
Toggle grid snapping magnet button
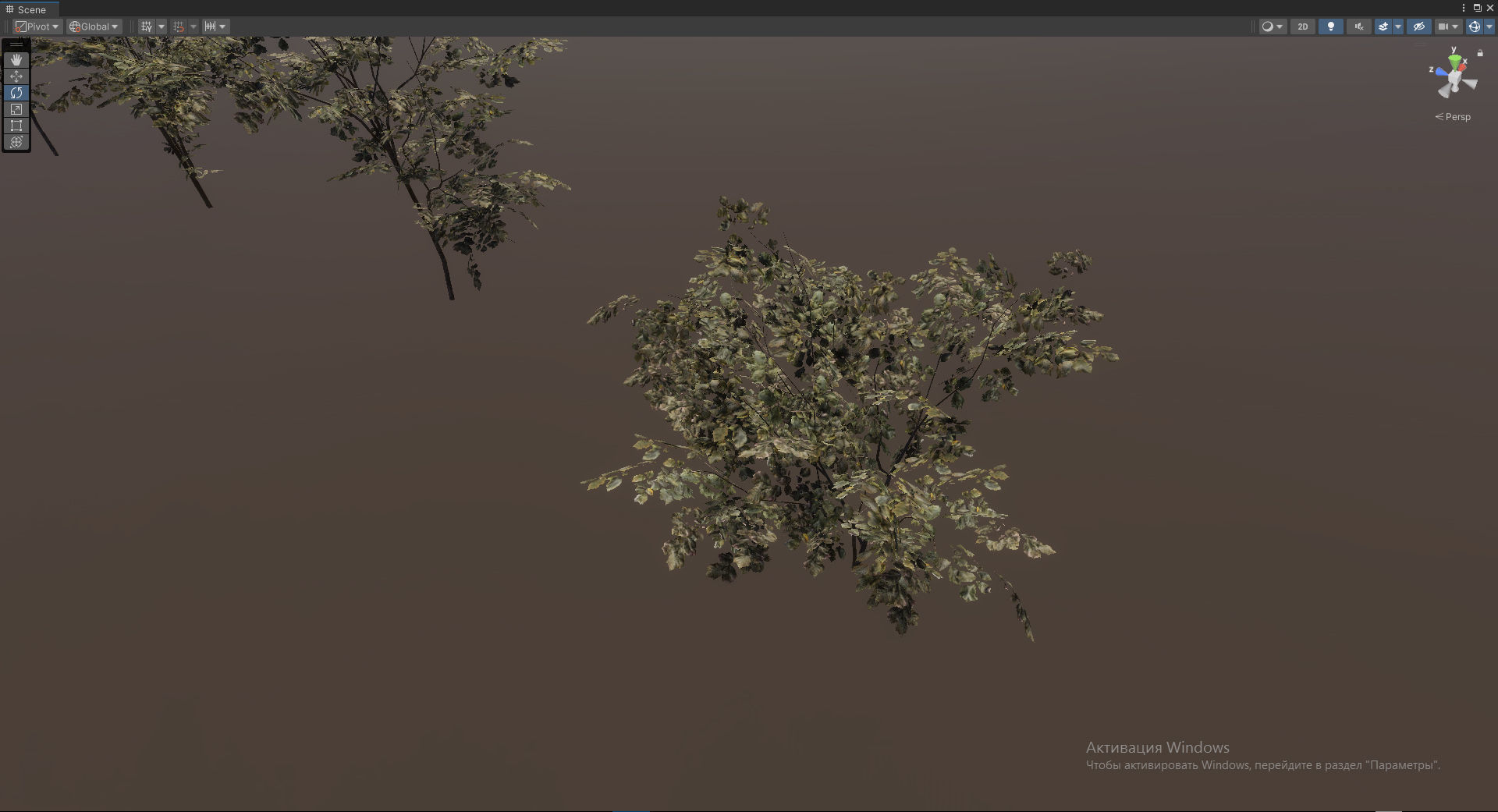click(x=179, y=27)
